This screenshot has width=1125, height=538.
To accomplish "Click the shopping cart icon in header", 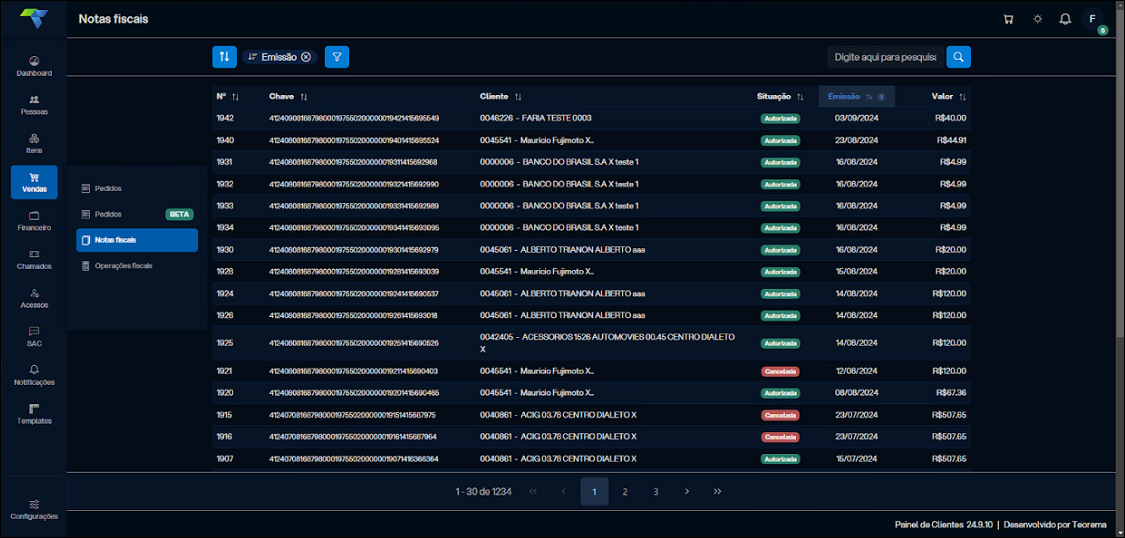I will click(x=1008, y=19).
